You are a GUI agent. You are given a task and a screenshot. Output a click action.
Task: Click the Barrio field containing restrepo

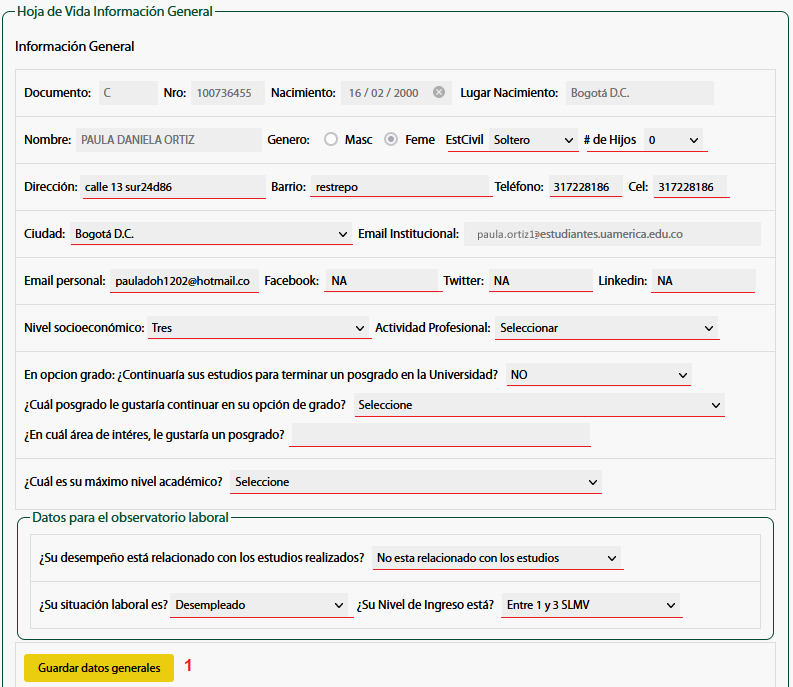click(400, 187)
